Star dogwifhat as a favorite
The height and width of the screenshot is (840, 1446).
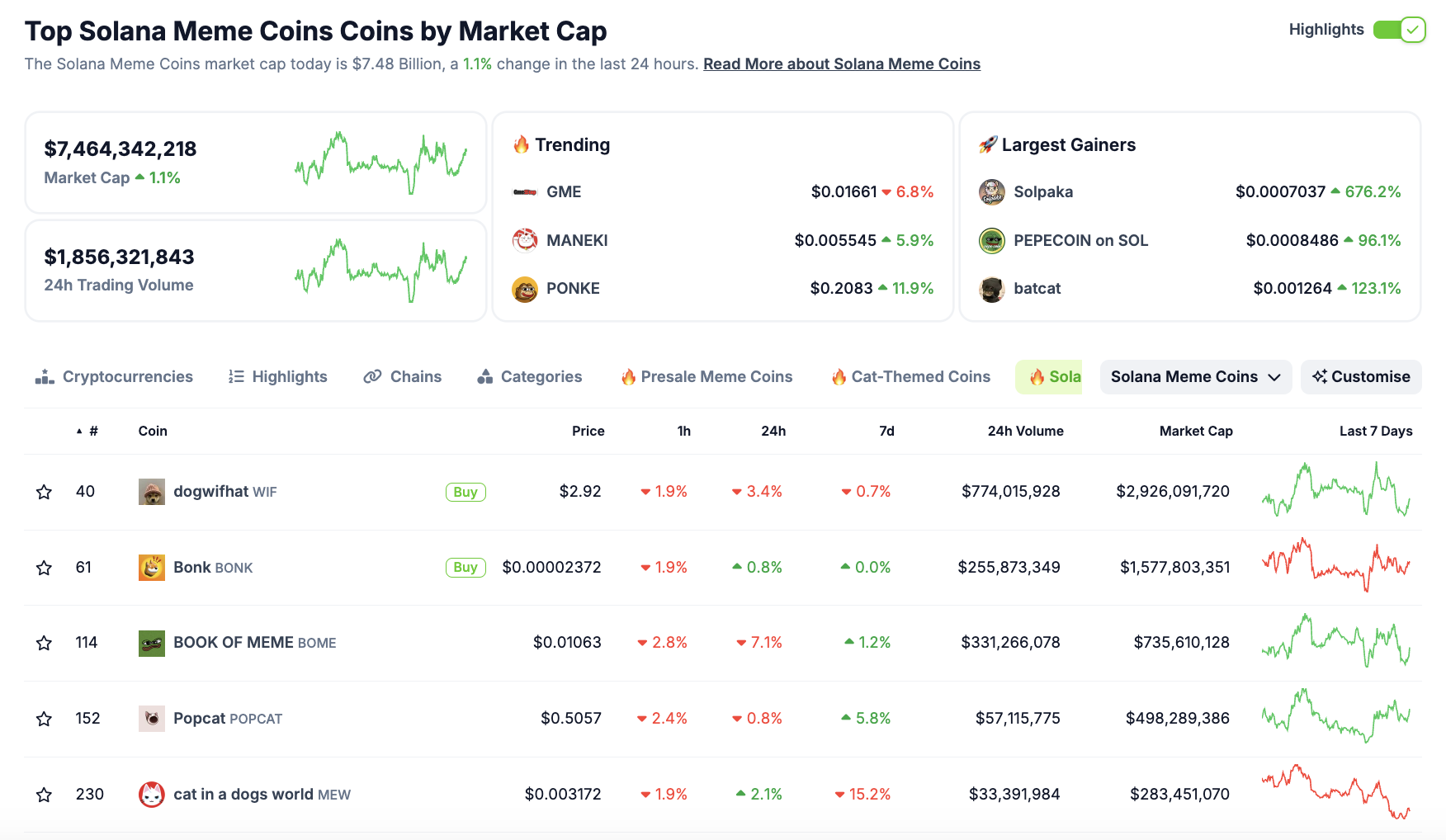click(45, 493)
